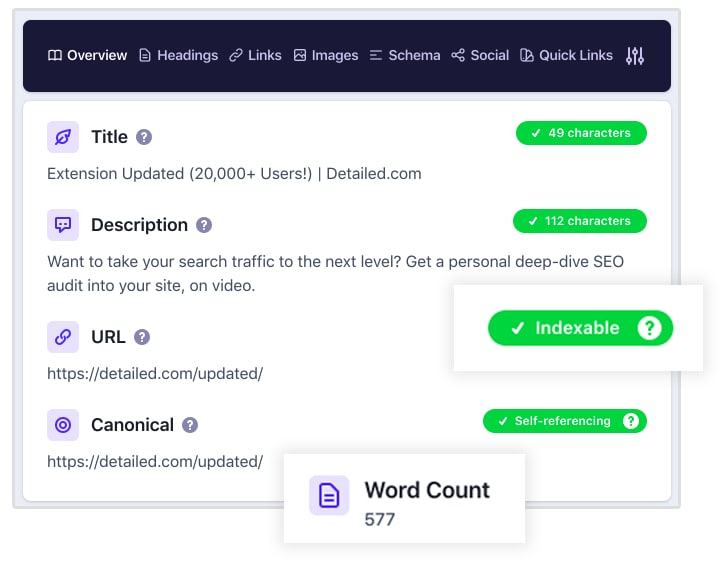The width and height of the screenshot is (722, 568).
Task: Click the 49 characters badge
Action: (x=581, y=133)
